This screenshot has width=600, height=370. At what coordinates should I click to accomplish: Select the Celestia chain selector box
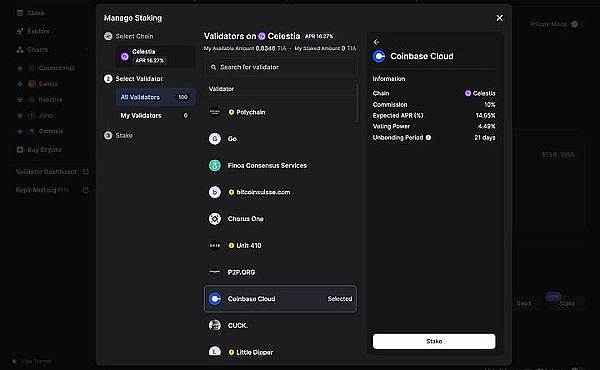155,56
